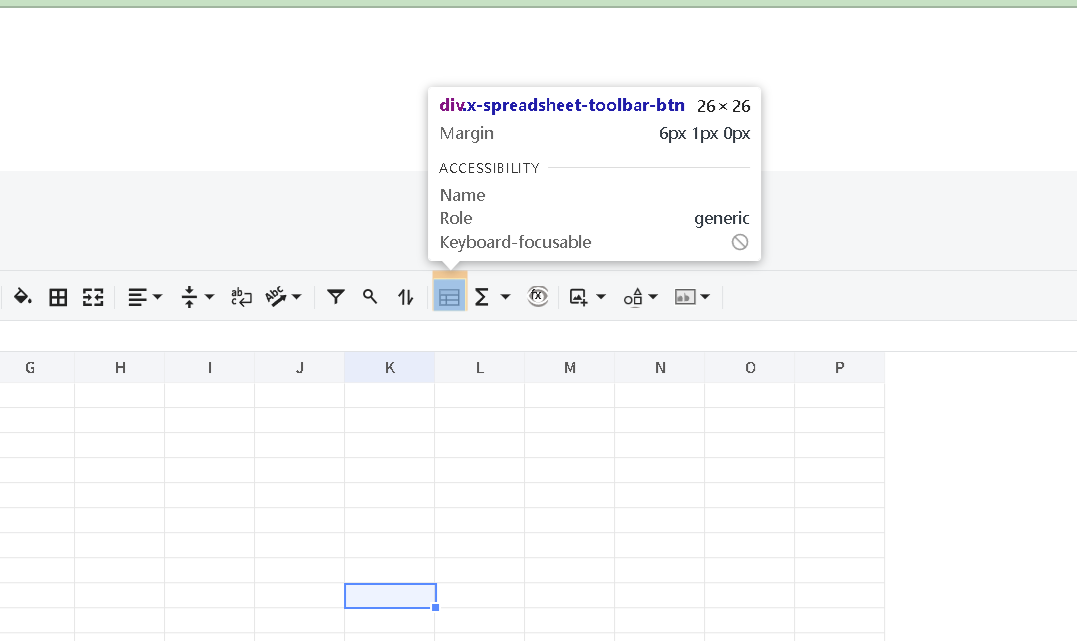Click the sort icon
This screenshot has width=1077, height=641.
click(x=405, y=296)
